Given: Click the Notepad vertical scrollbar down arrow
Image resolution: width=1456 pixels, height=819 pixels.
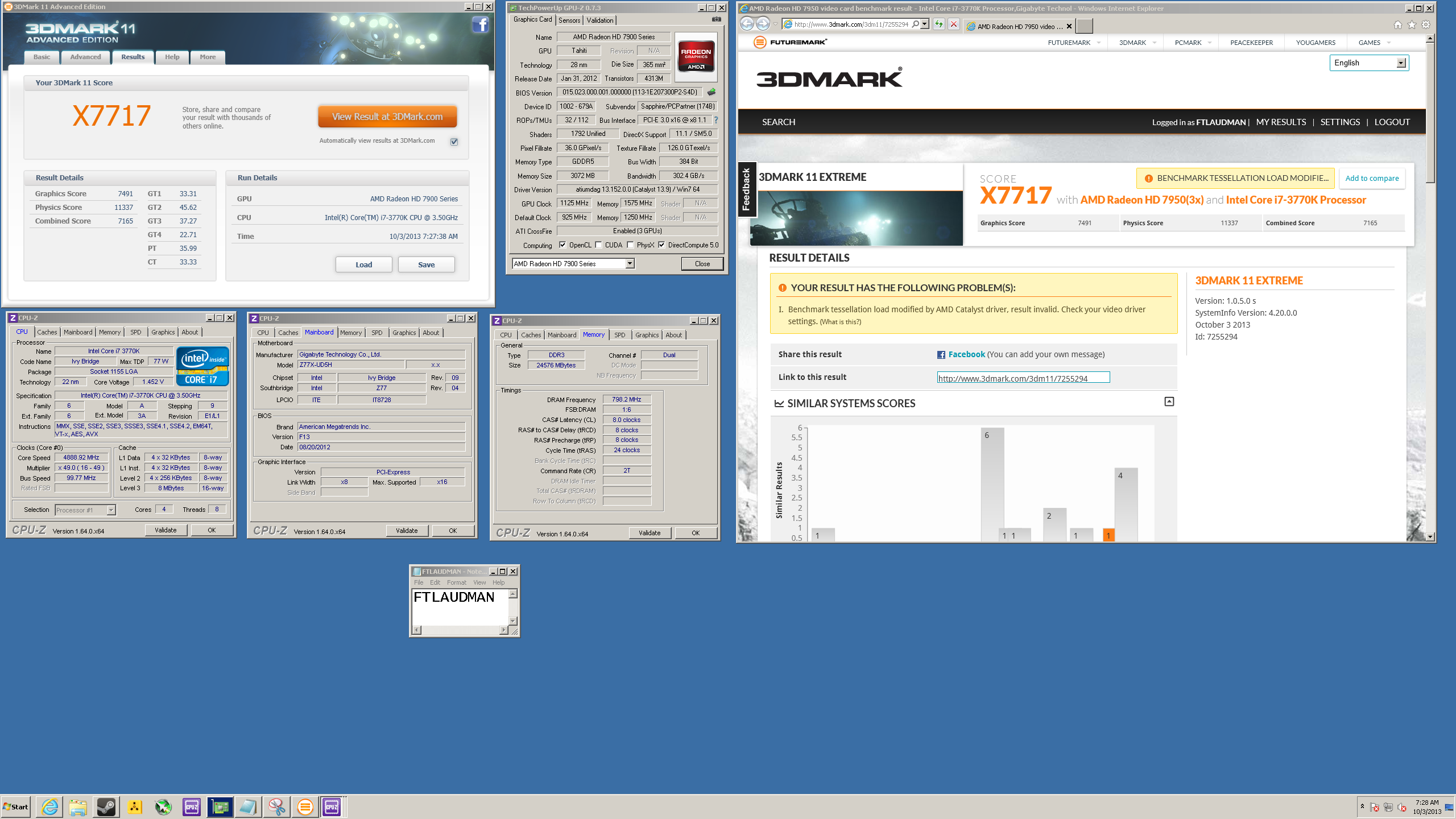Looking at the screenshot, I should tap(513, 621).
